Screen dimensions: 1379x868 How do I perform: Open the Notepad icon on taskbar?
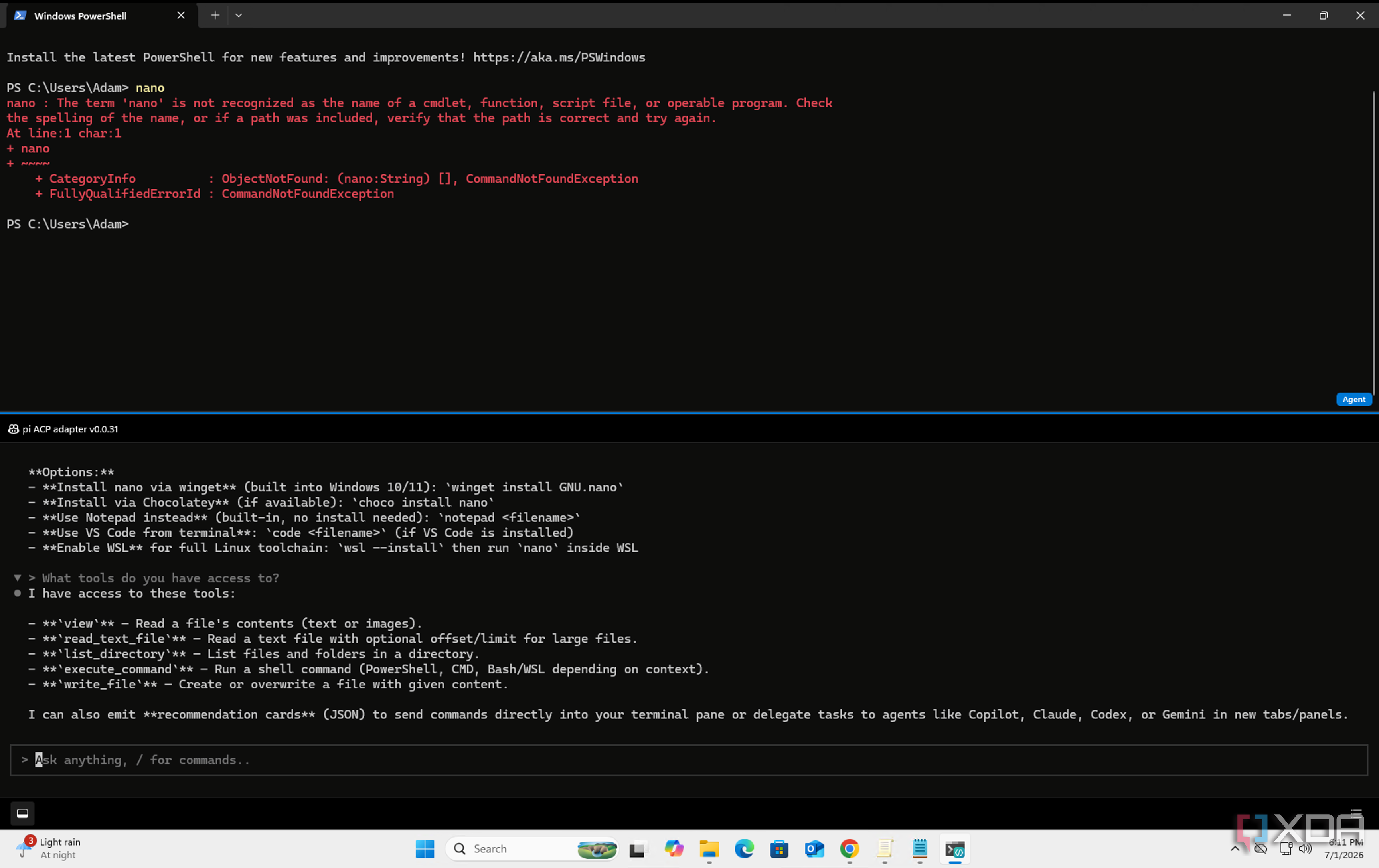click(920, 848)
